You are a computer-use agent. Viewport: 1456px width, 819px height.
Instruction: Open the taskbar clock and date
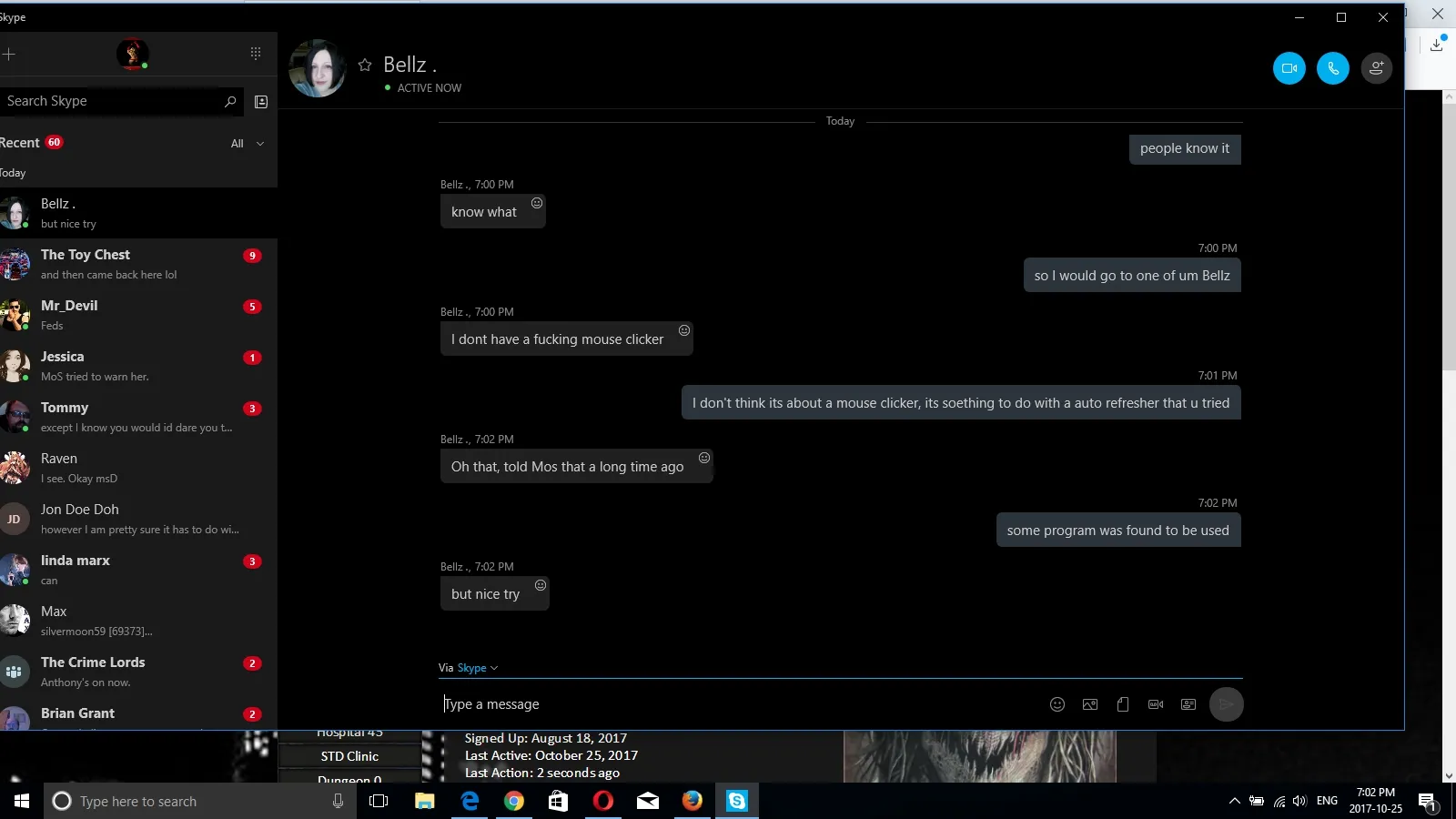point(1376,801)
